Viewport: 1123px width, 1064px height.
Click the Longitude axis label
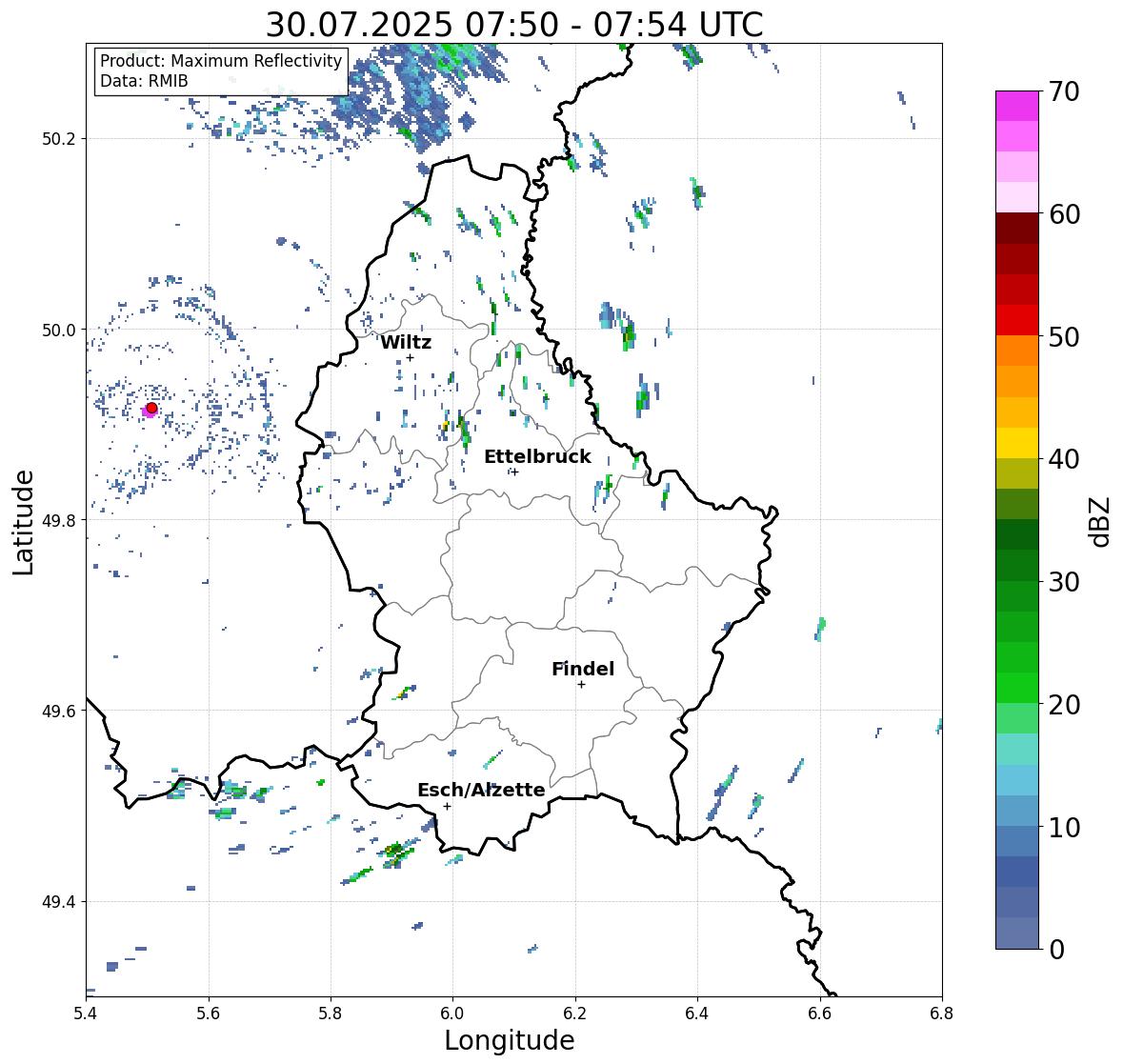point(510,1040)
